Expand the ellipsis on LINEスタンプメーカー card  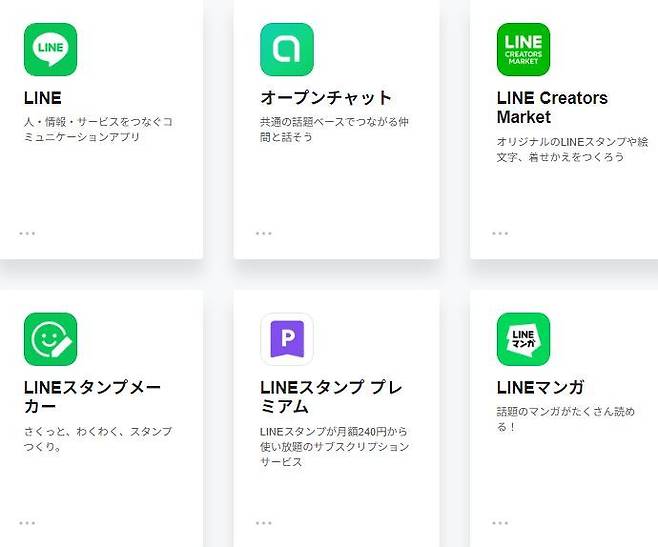tap(27, 522)
